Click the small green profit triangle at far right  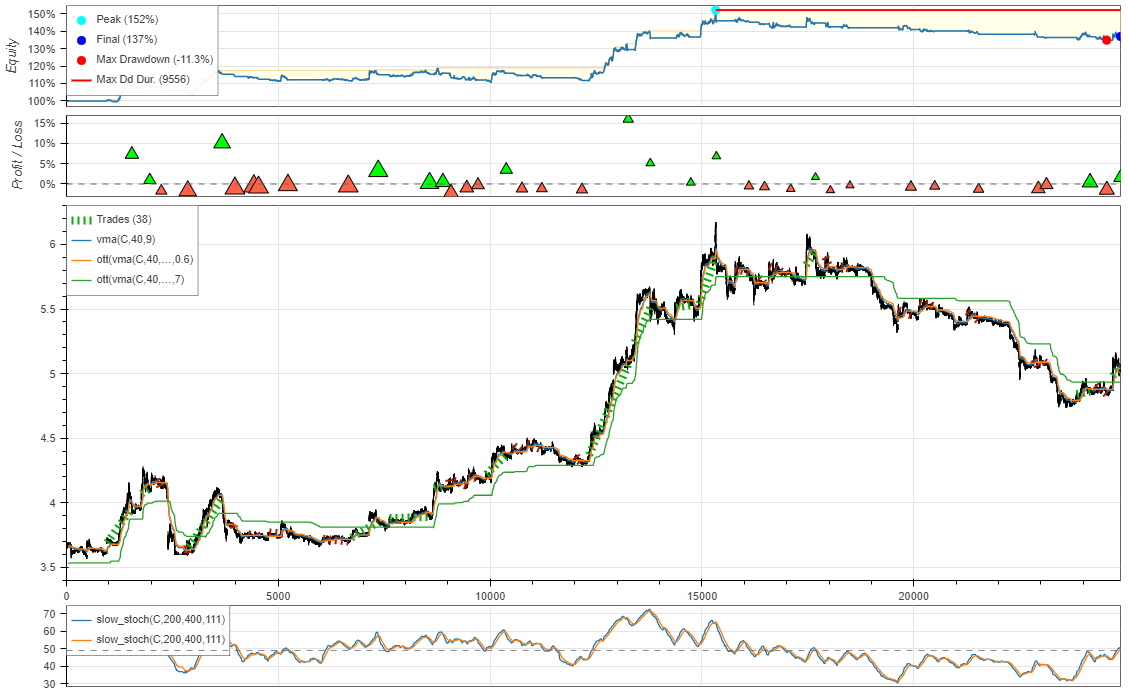[x=1089, y=182]
